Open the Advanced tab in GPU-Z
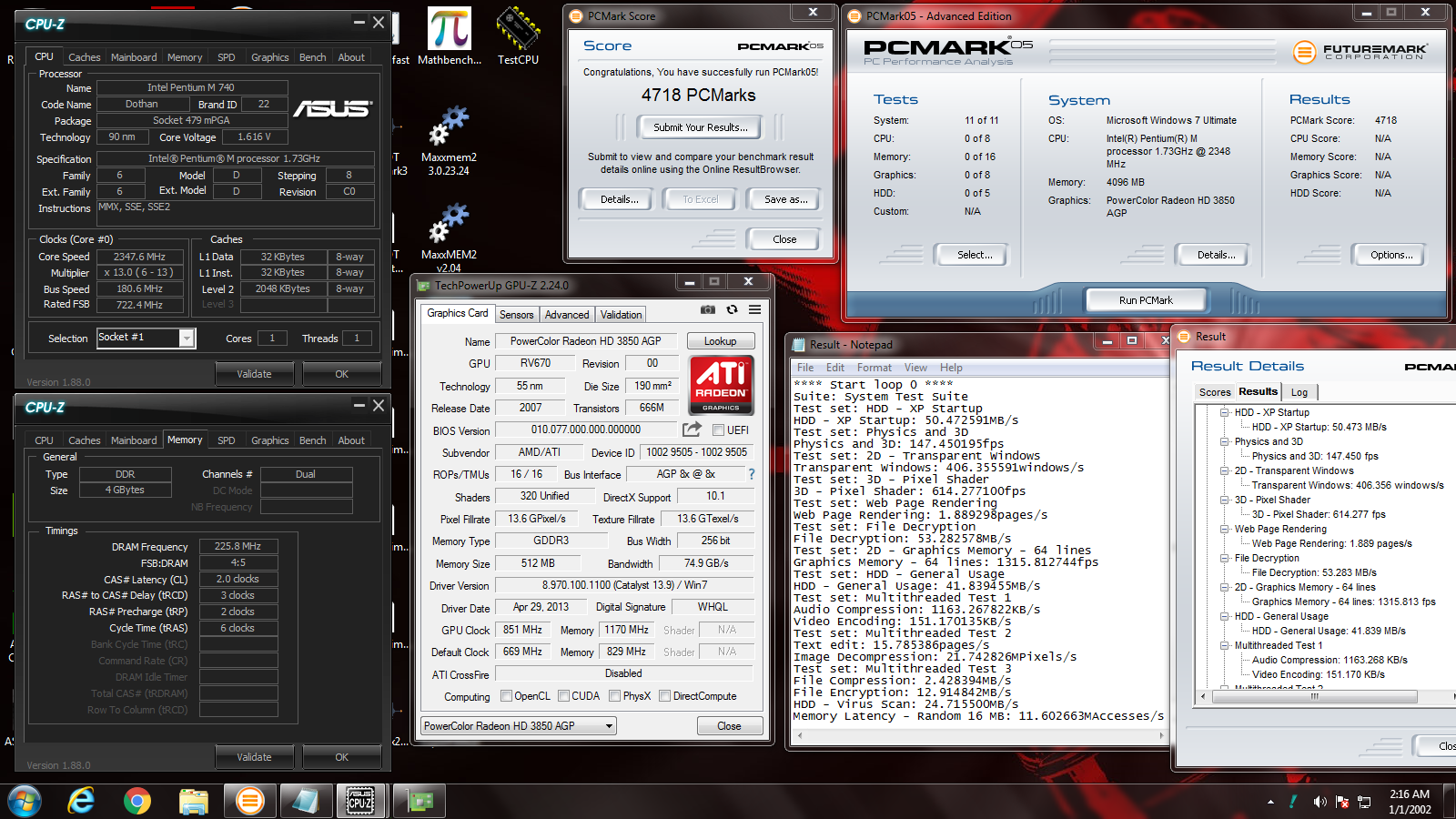The image size is (1456, 819). [567, 315]
